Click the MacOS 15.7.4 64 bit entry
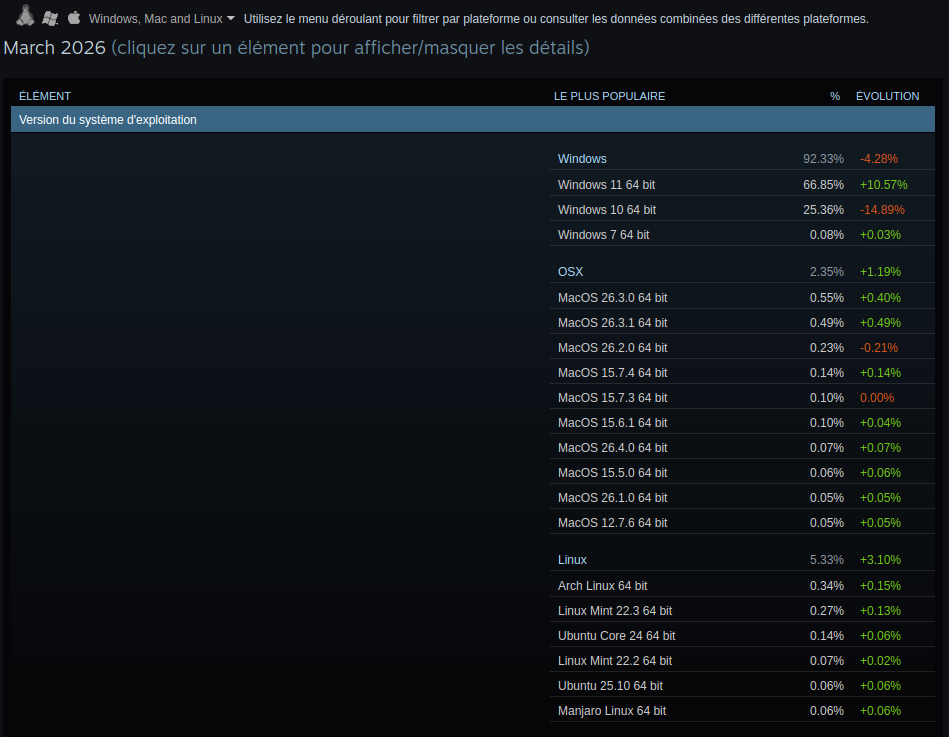 coord(612,373)
